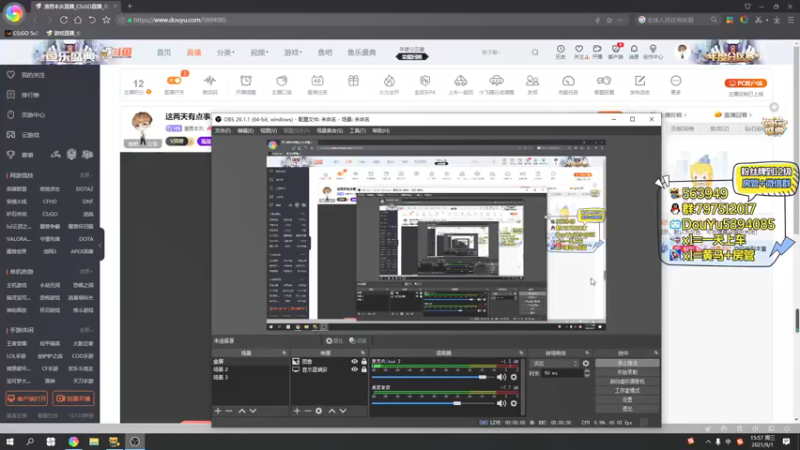Move scene down in OBS scenes list
Viewport: 800px width, 450px height.
253,411
